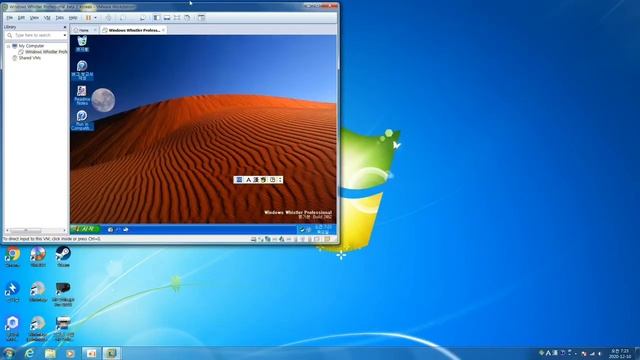Open the Help menu

coord(73,18)
